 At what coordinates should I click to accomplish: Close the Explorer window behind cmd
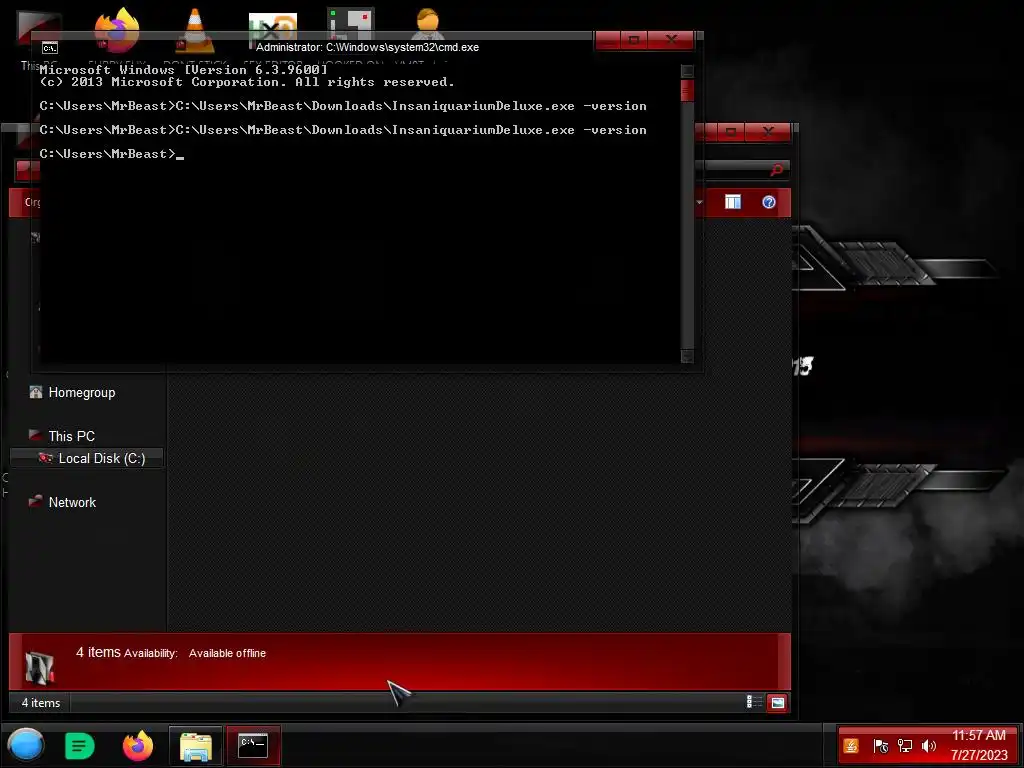pos(768,132)
